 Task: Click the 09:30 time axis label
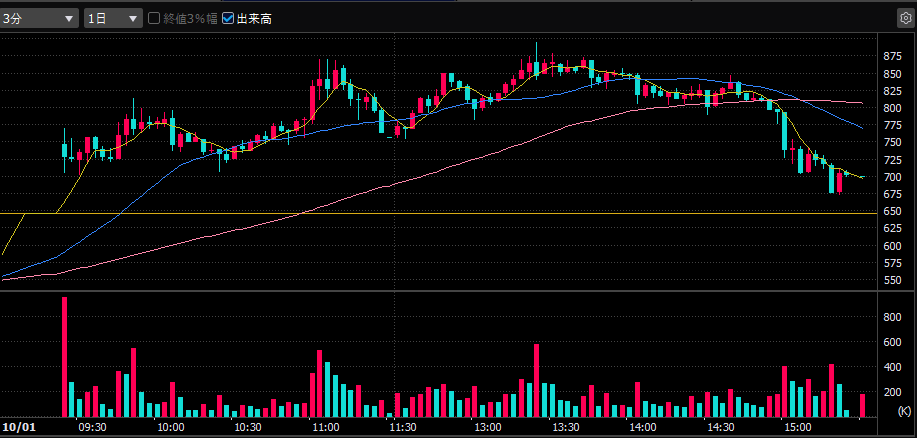pyautogui.click(x=92, y=427)
